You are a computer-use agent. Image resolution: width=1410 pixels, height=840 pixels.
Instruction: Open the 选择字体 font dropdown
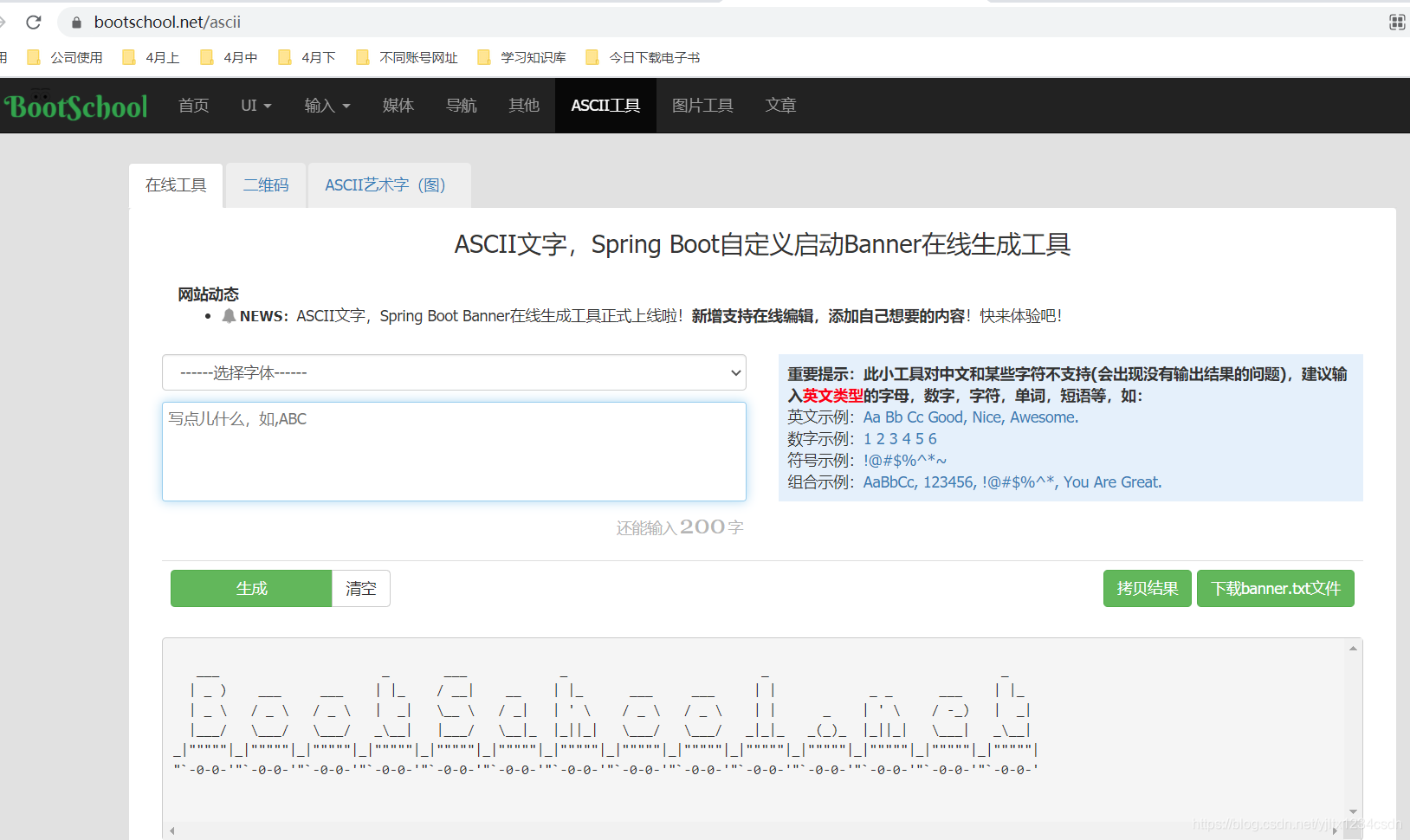(x=454, y=372)
